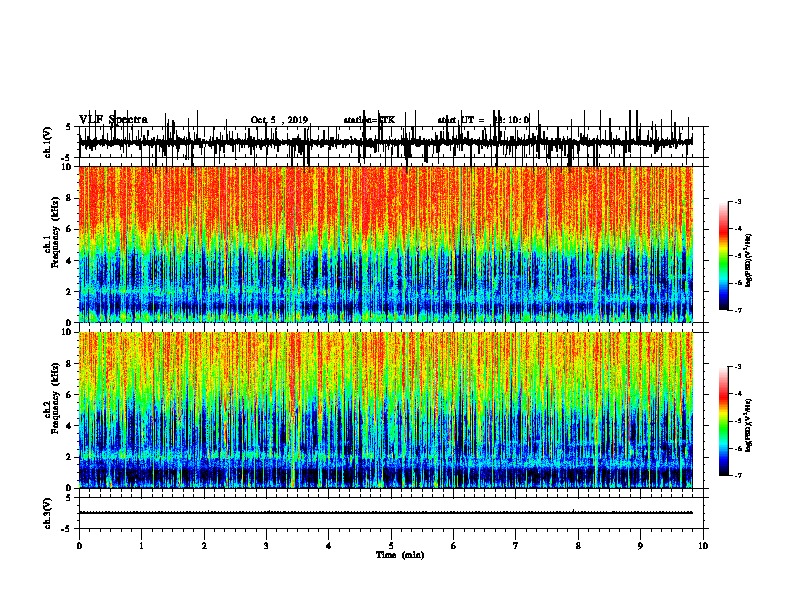Click the "6" tick on the time axis
The width and height of the screenshot is (792, 612).
tap(454, 546)
